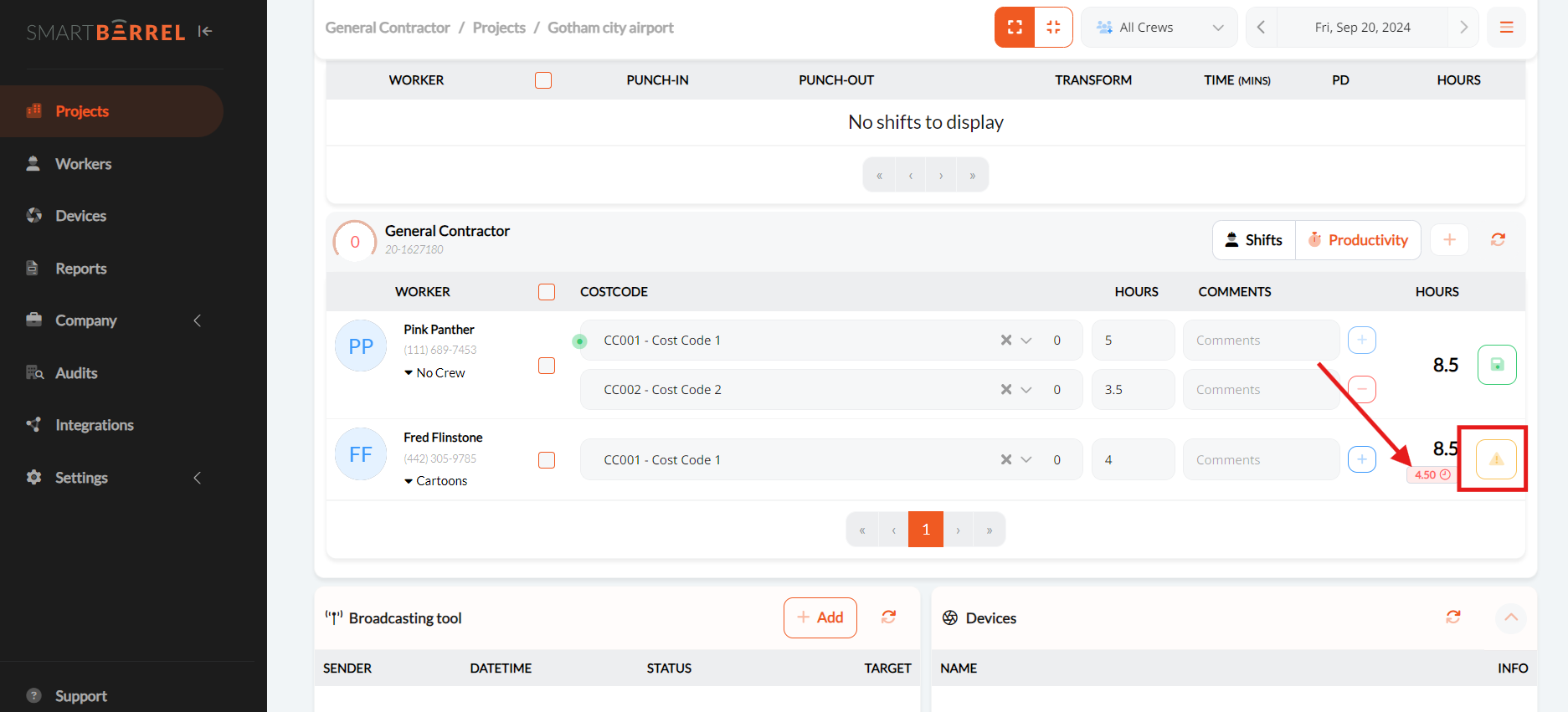Click the collapse view icon
1568x712 pixels.
[x=1053, y=28]
